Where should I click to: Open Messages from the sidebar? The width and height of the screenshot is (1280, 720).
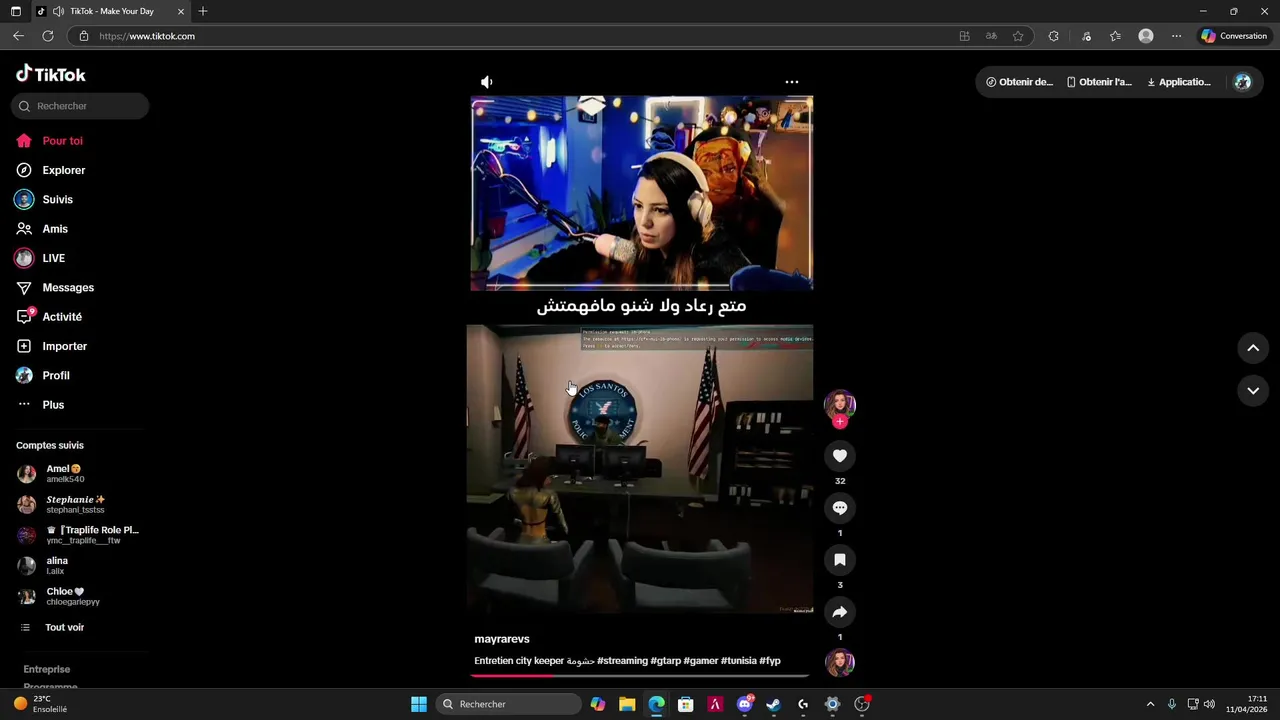[67, 288]
